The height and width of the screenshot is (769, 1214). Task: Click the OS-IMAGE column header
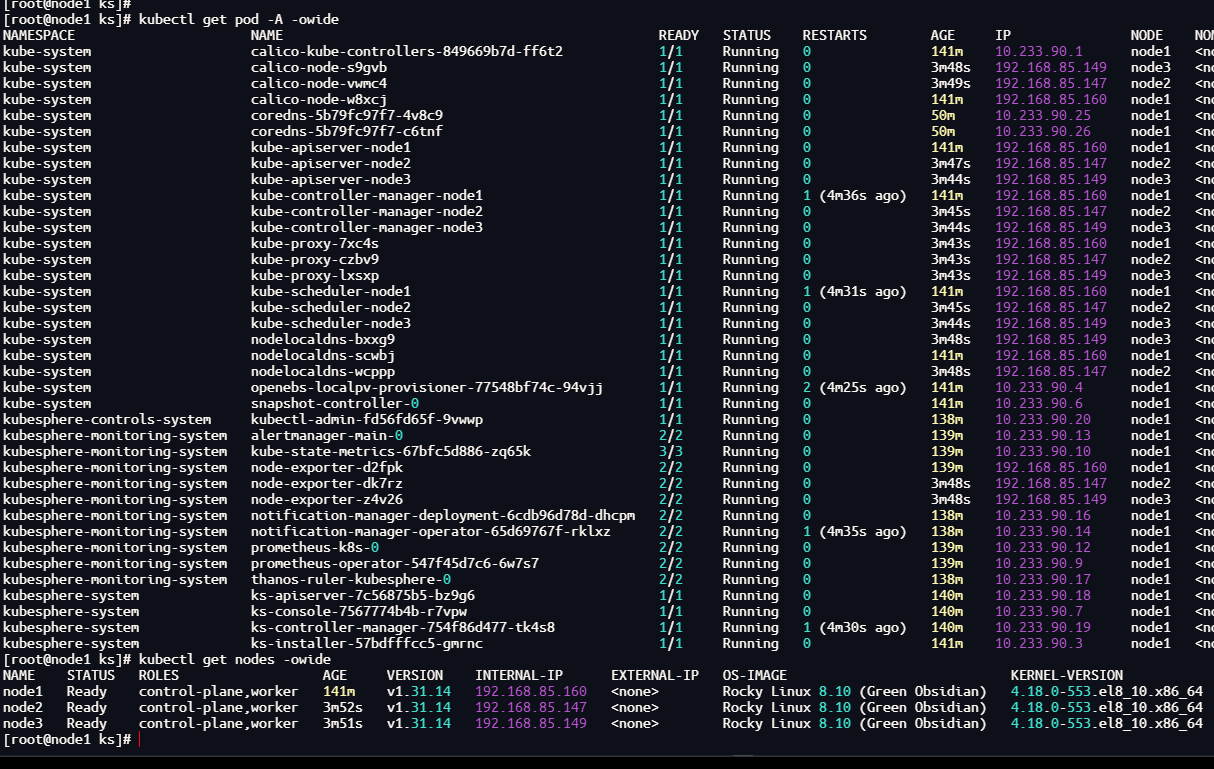tap(754, 675)
